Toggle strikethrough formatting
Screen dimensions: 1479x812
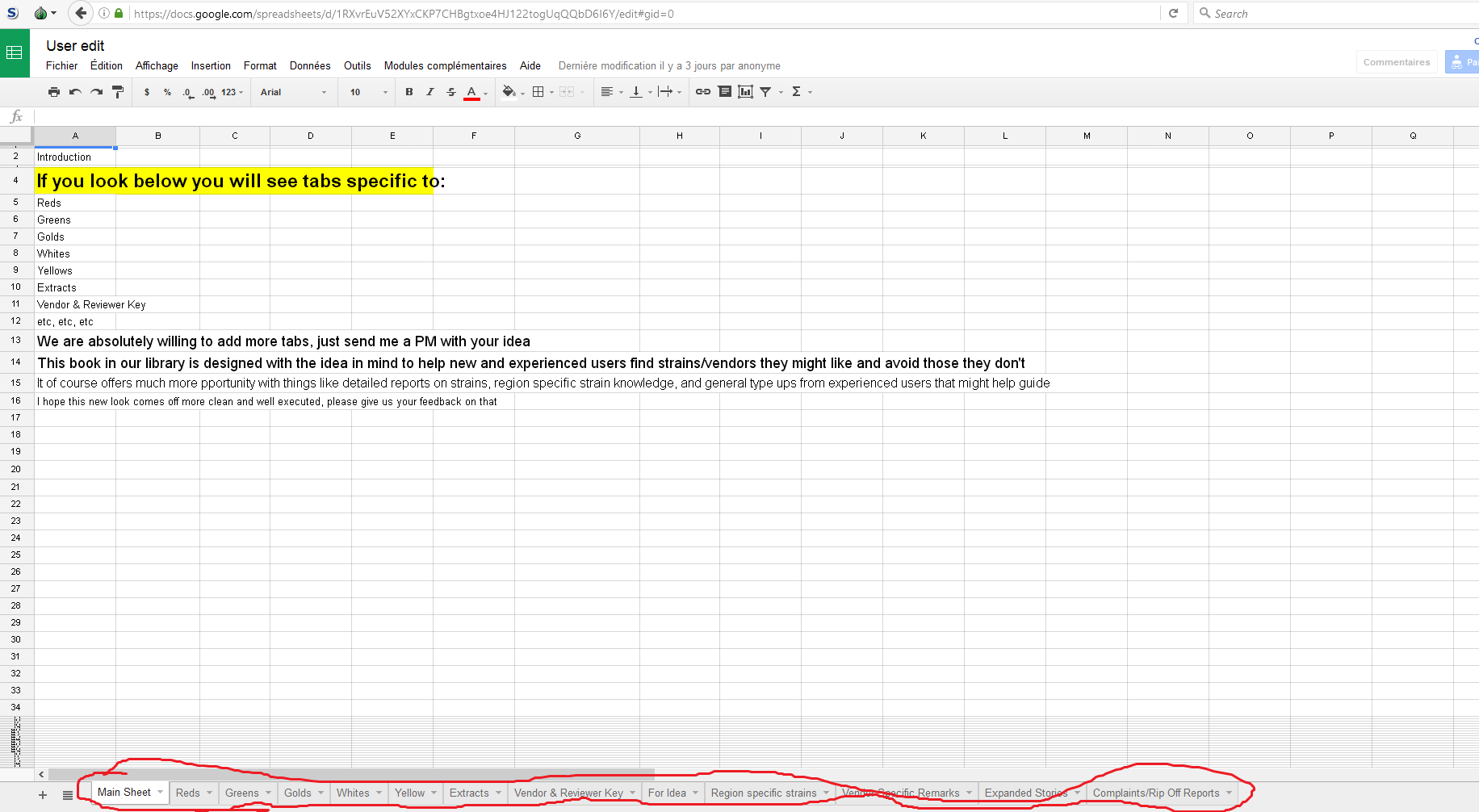click(451, 92)
